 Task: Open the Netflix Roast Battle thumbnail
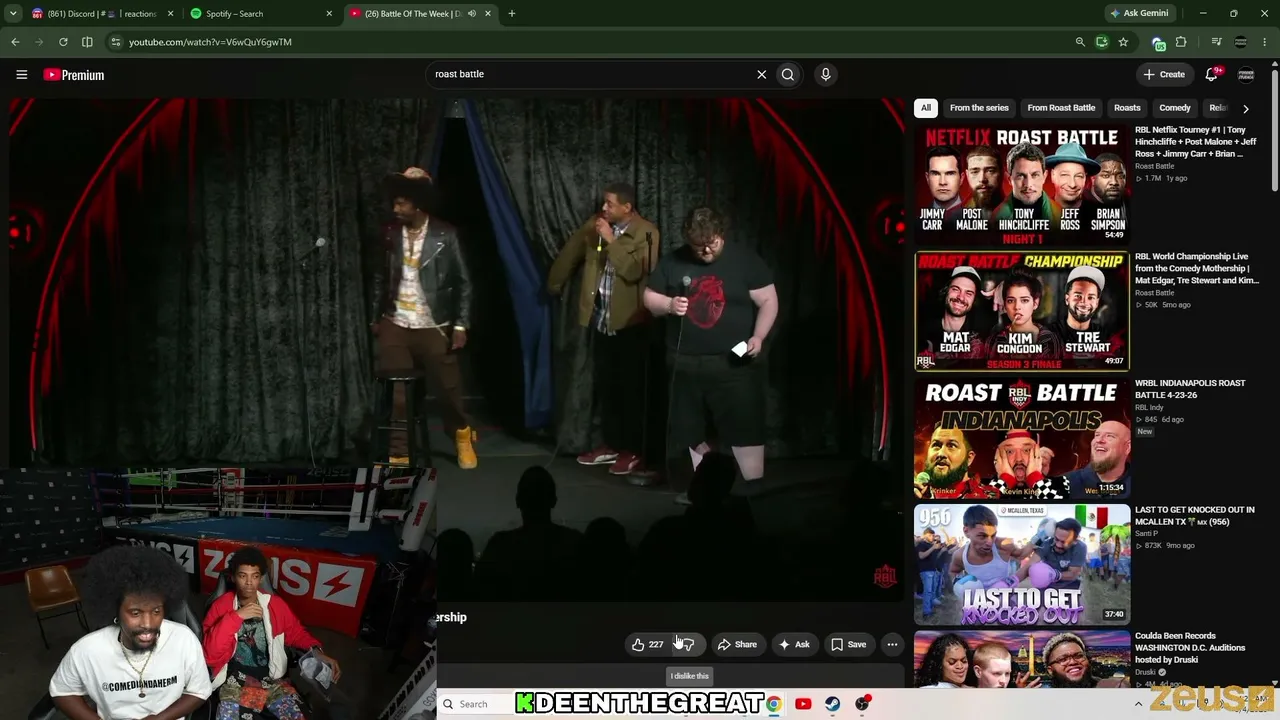(x=1022, y=184)
